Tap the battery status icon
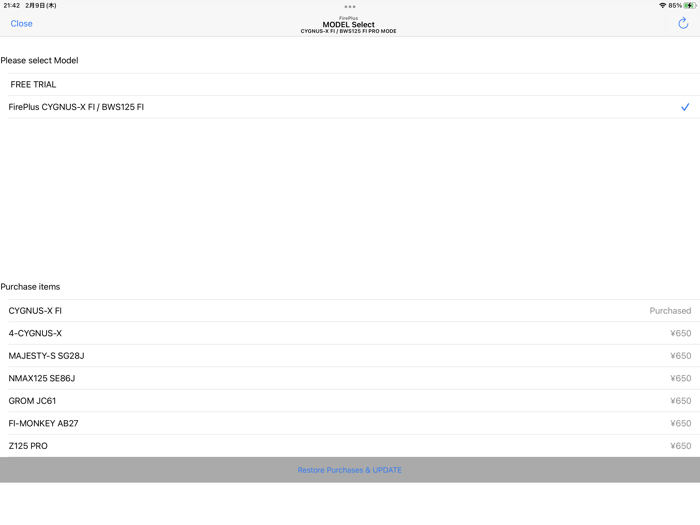700x525 pixels. click(x=690, y=5)
